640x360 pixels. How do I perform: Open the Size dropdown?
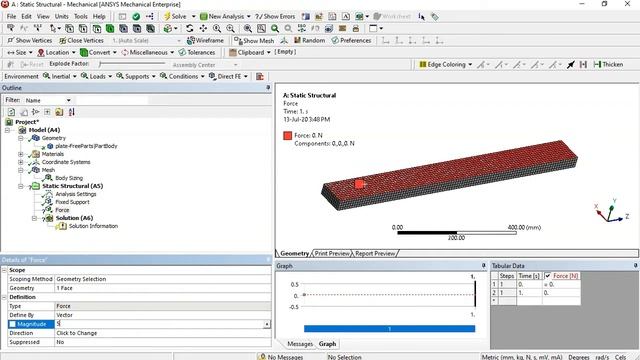click(x=31, y=53)
